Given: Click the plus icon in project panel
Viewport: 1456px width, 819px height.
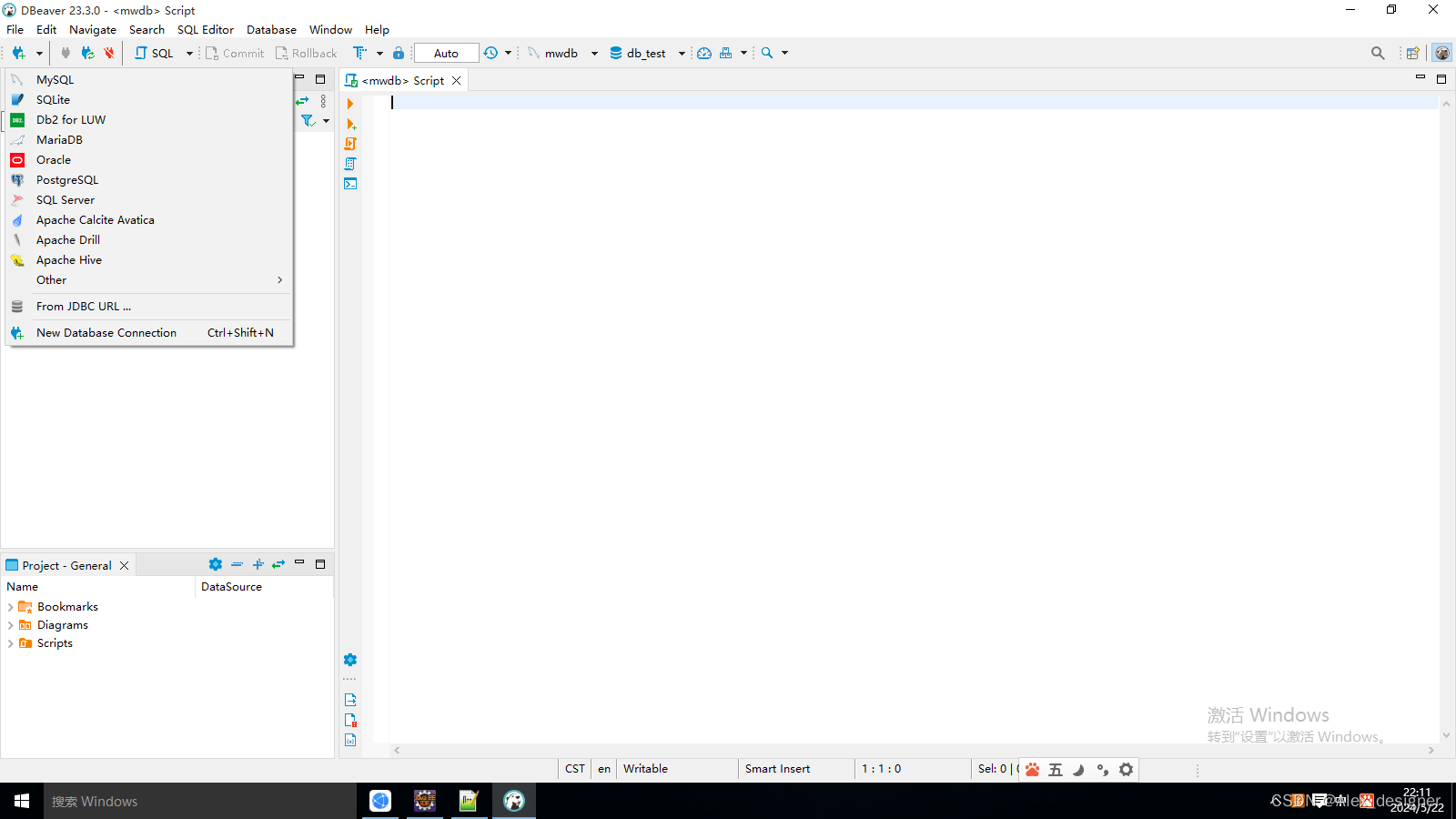Looking at the screenshot, I should 258,564.
